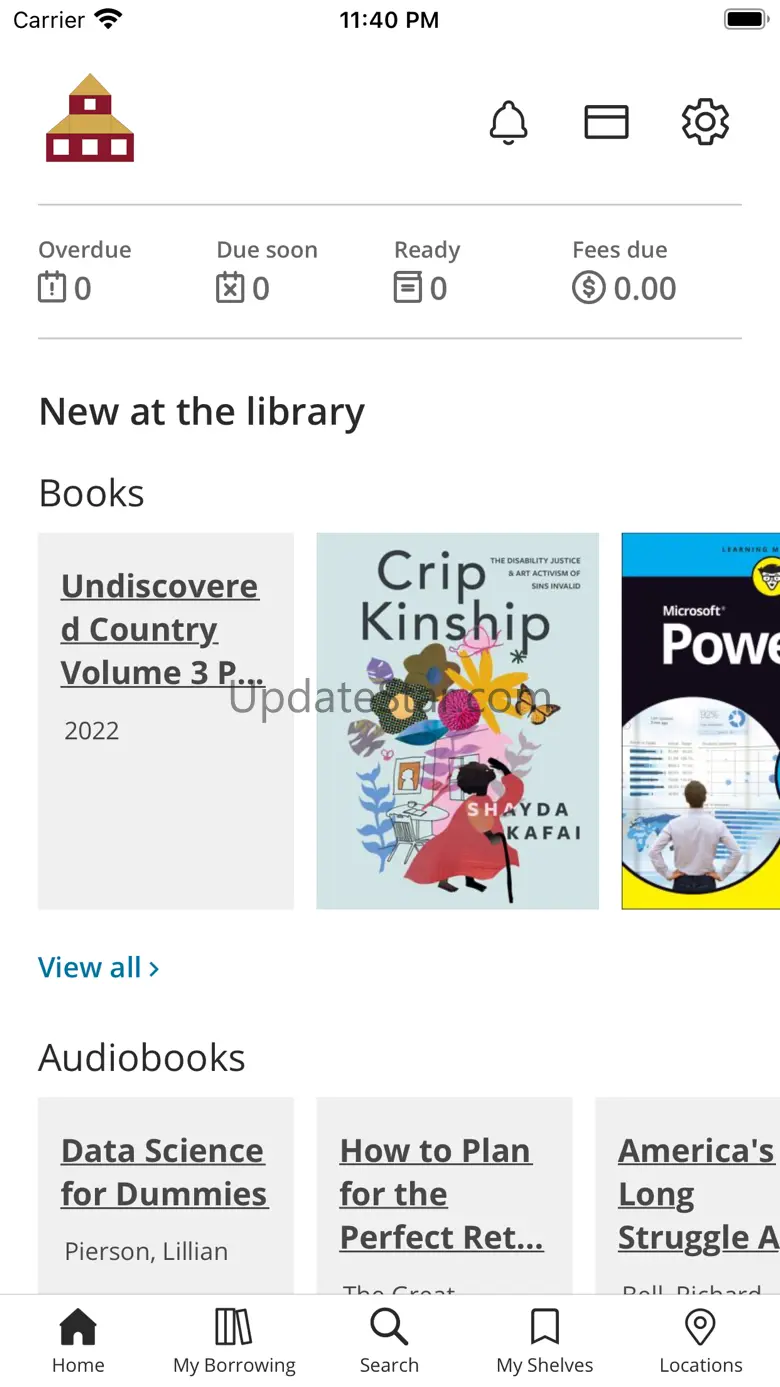
Task: Tap the Fees due dollar icon
Action: pos(588,288)
